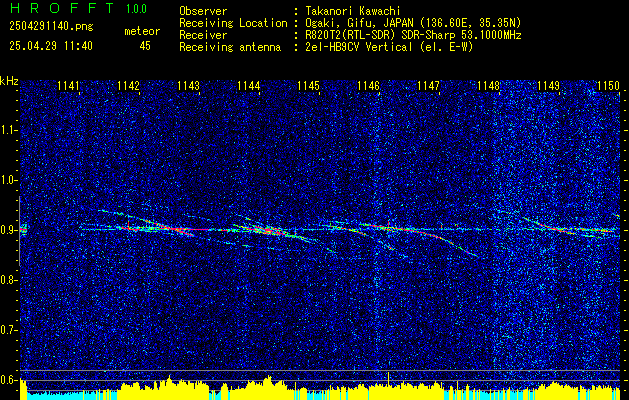Screen dimensions: 629x400
Task: Click time axis marker 1145
Action: [x=308, y=86]
